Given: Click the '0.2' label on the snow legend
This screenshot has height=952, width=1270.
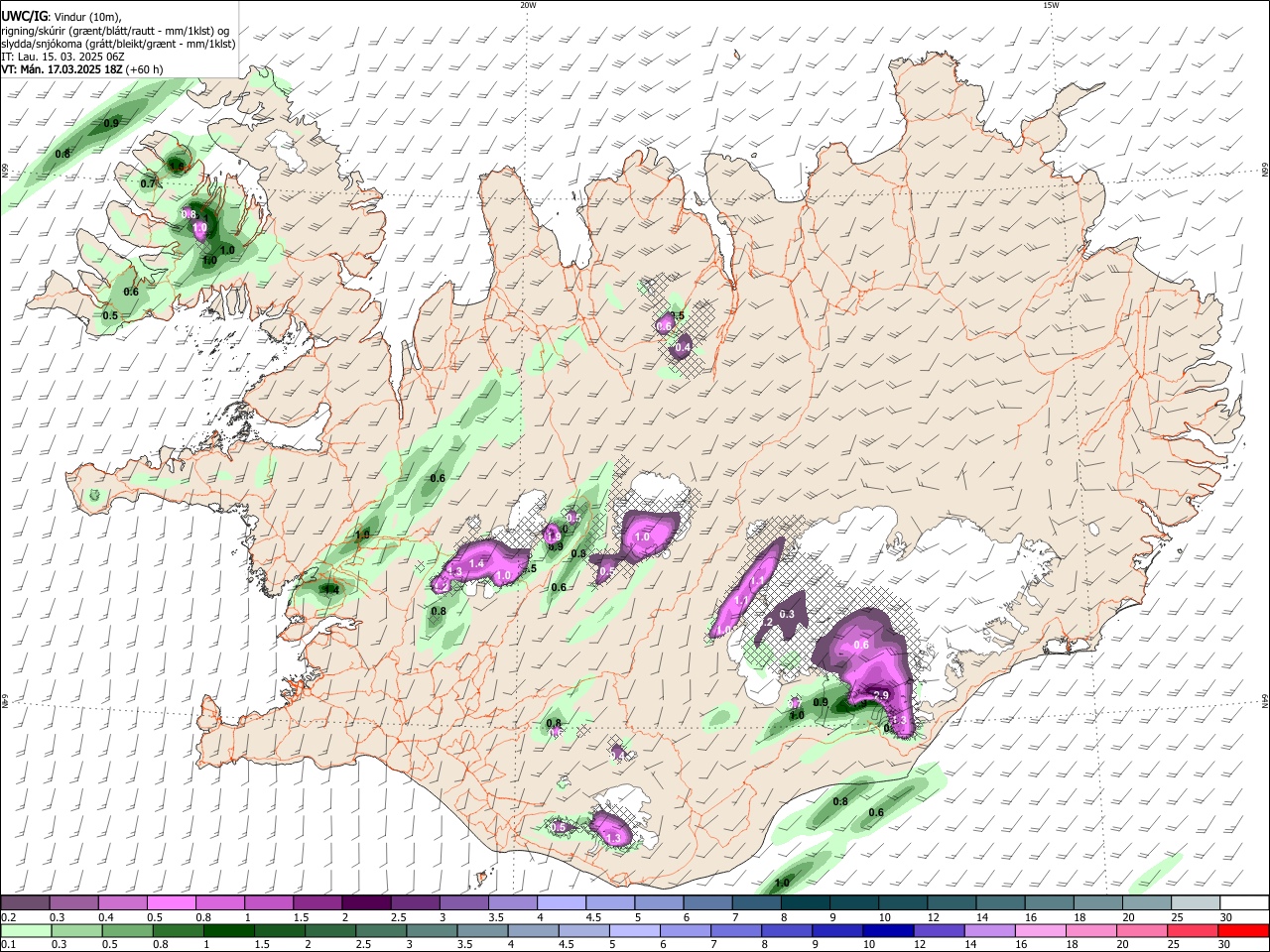Looking at the screenshot, I should coord(7,917).
